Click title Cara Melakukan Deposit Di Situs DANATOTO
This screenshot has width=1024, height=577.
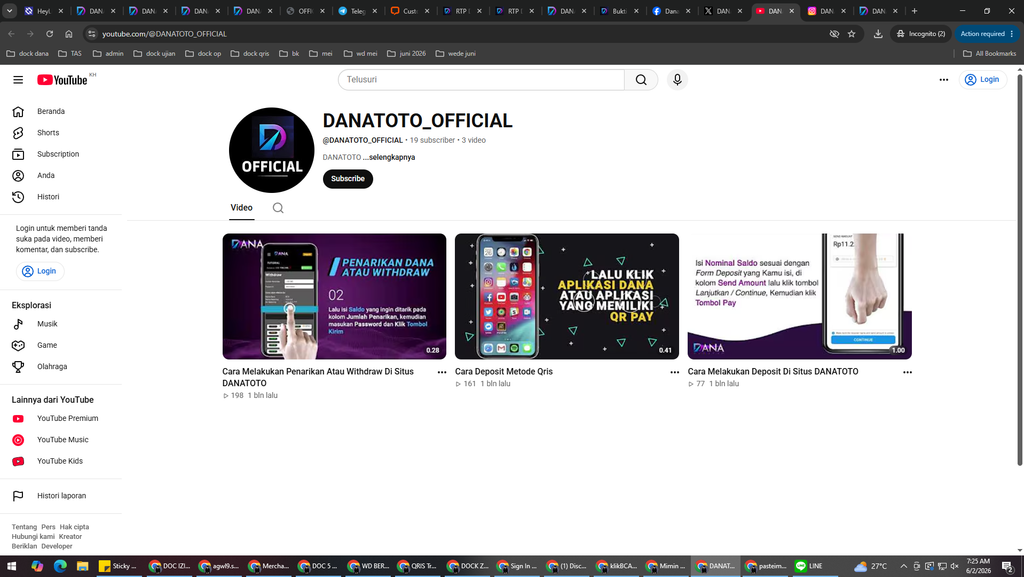773,371
